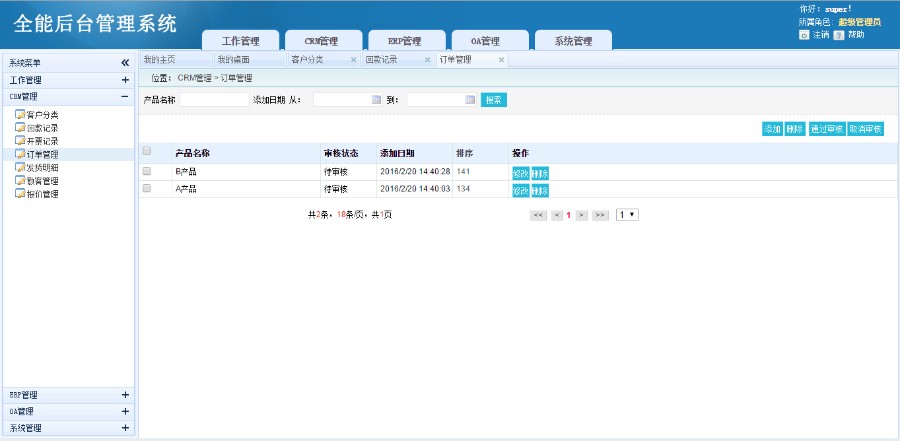The width and height of the screenshot is (900, 441).
Task: Click 修改 for A产品 row
Action: 521,191
